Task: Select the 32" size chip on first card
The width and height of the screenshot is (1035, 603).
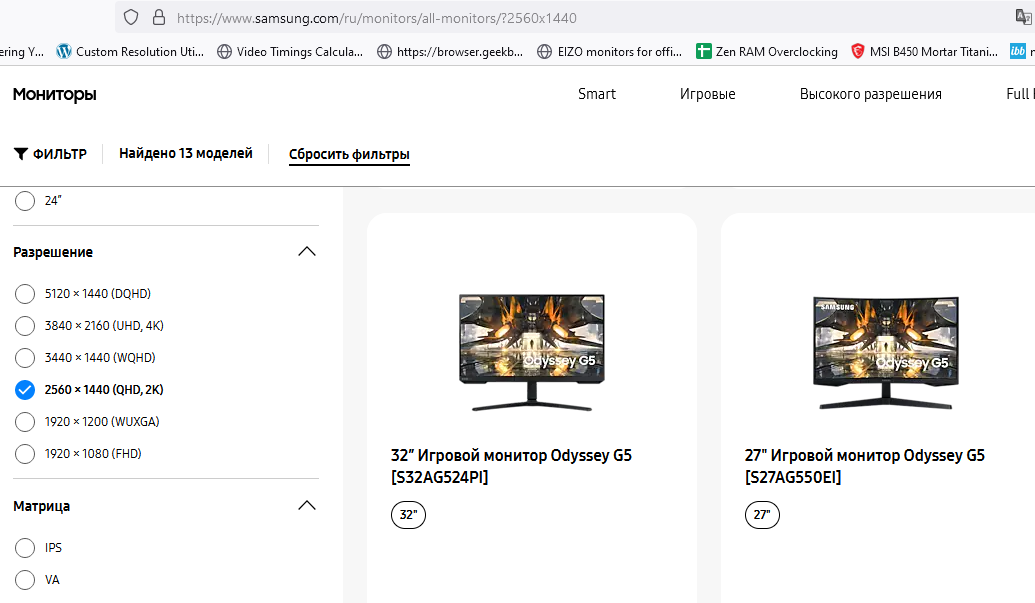Action: pos(409,515)
